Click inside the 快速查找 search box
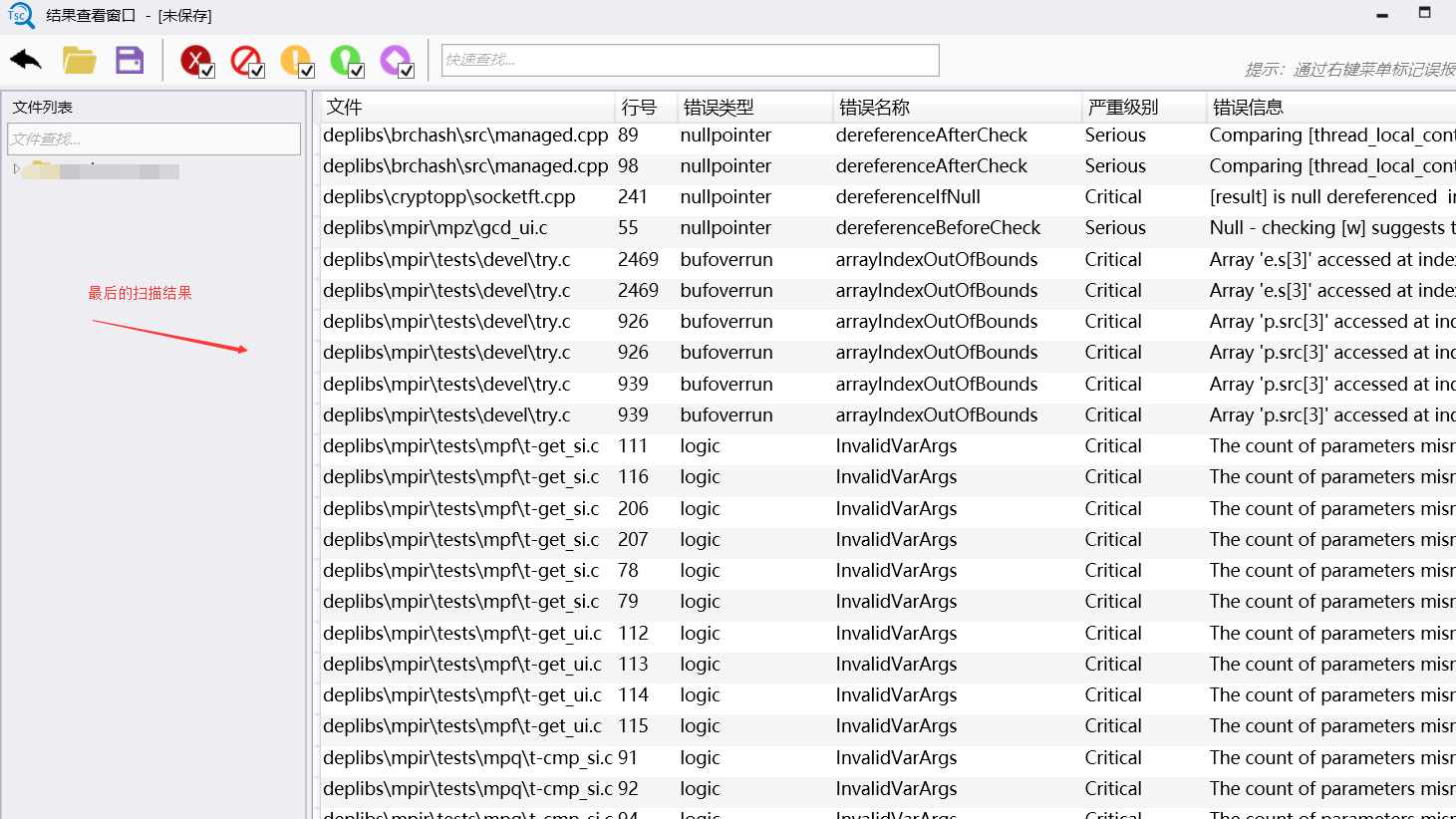 (691, 60)
